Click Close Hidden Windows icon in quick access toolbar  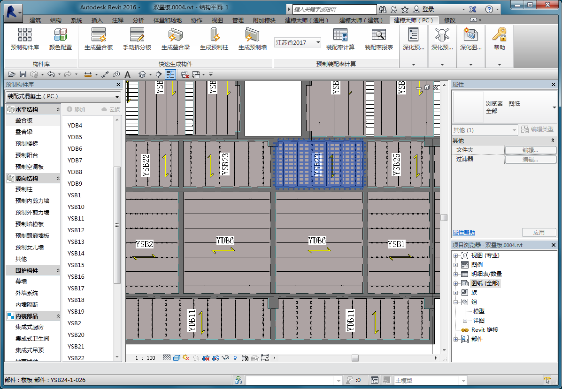click(185, 75)
